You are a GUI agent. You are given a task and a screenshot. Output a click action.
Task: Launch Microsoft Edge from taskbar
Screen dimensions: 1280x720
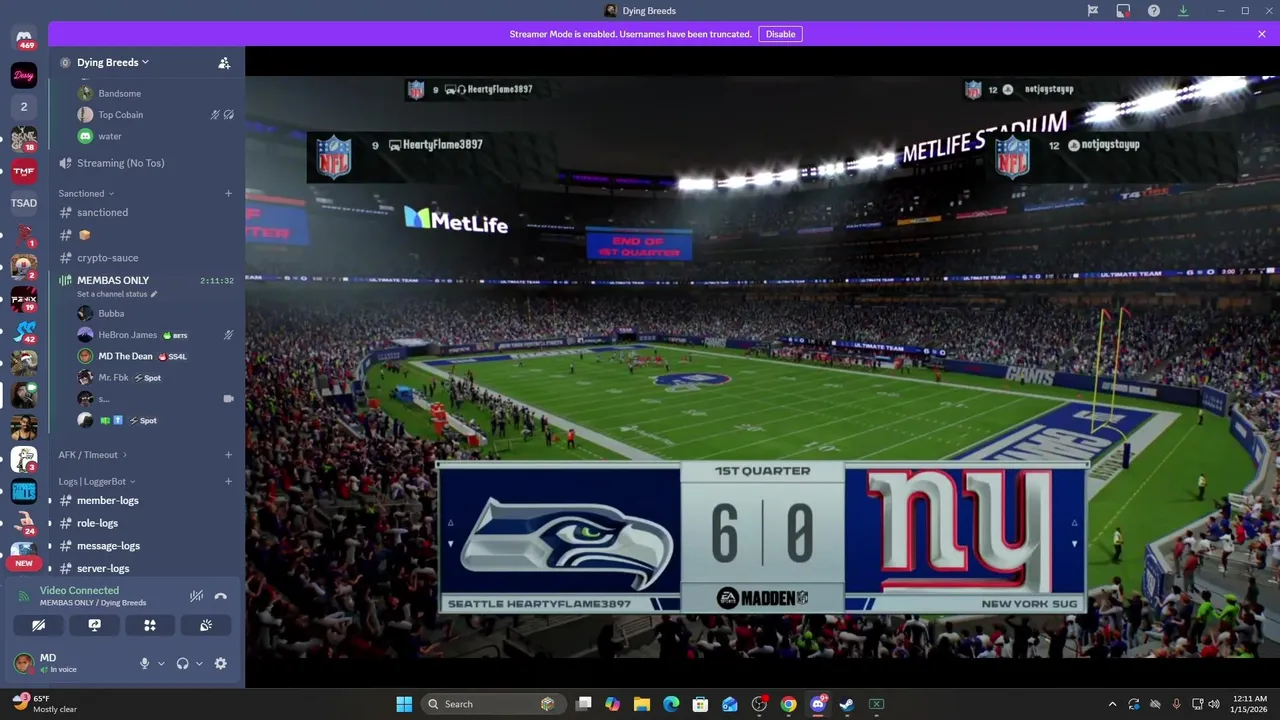coord(671,704)
